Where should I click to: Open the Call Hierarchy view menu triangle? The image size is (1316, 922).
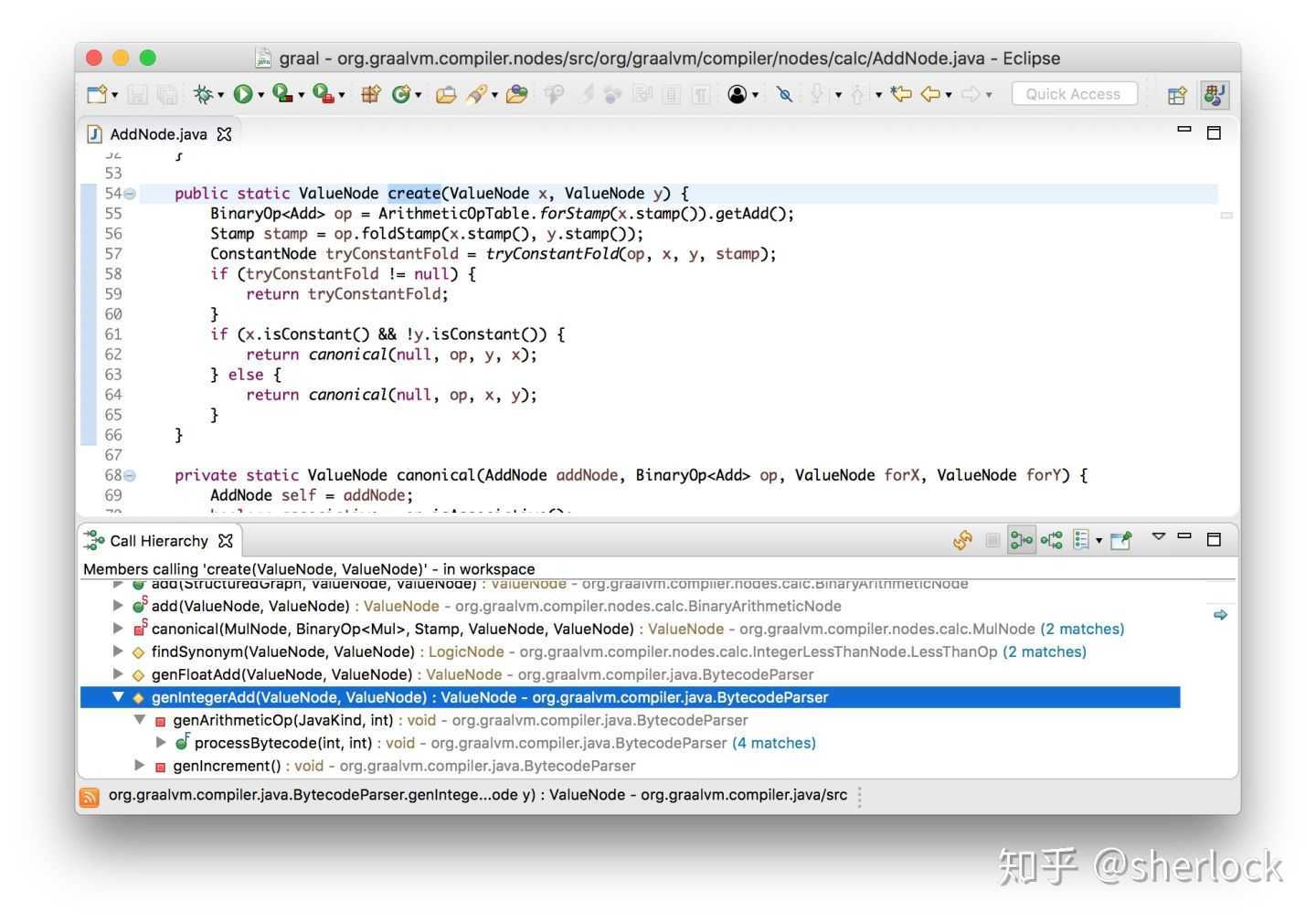[1158, 537]
